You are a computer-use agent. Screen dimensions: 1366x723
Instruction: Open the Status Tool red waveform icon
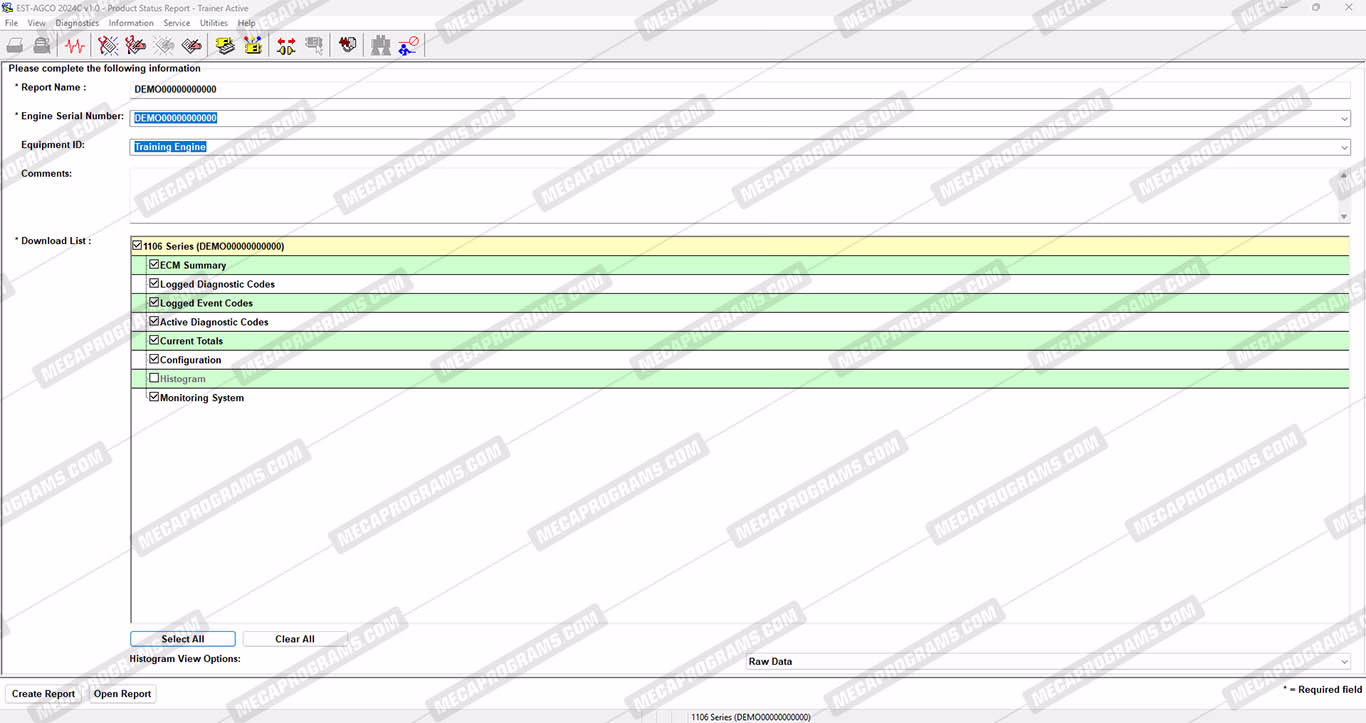tap(74, 45)
